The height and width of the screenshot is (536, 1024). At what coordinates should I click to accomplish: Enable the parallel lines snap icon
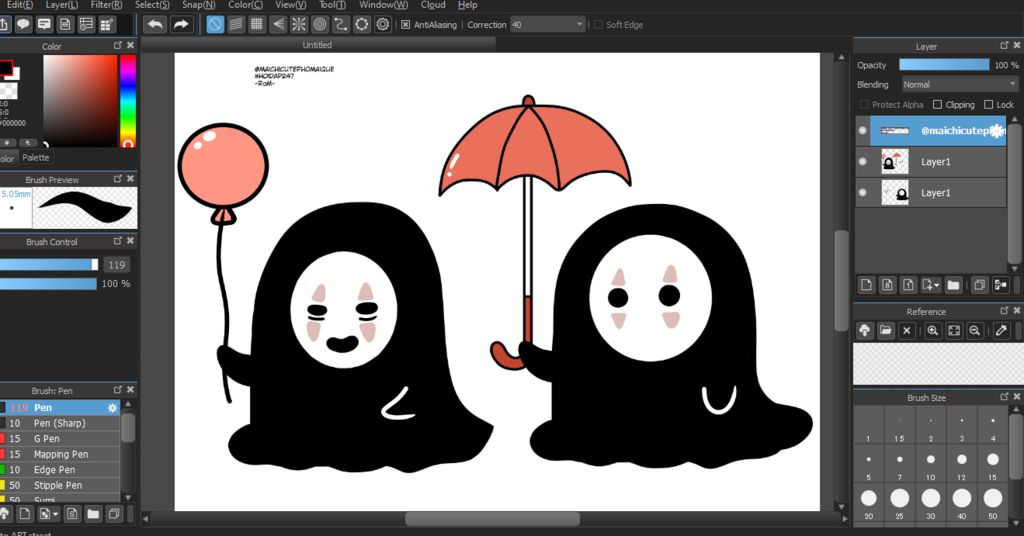236,25
